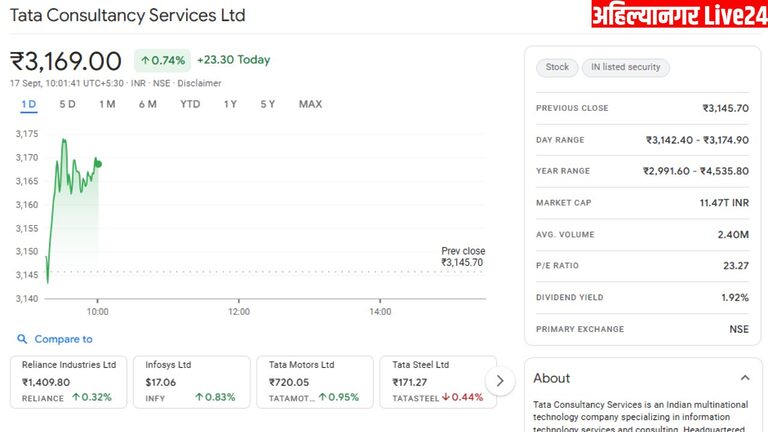
Task: Click the Compare to link
Action: (63, 340)
